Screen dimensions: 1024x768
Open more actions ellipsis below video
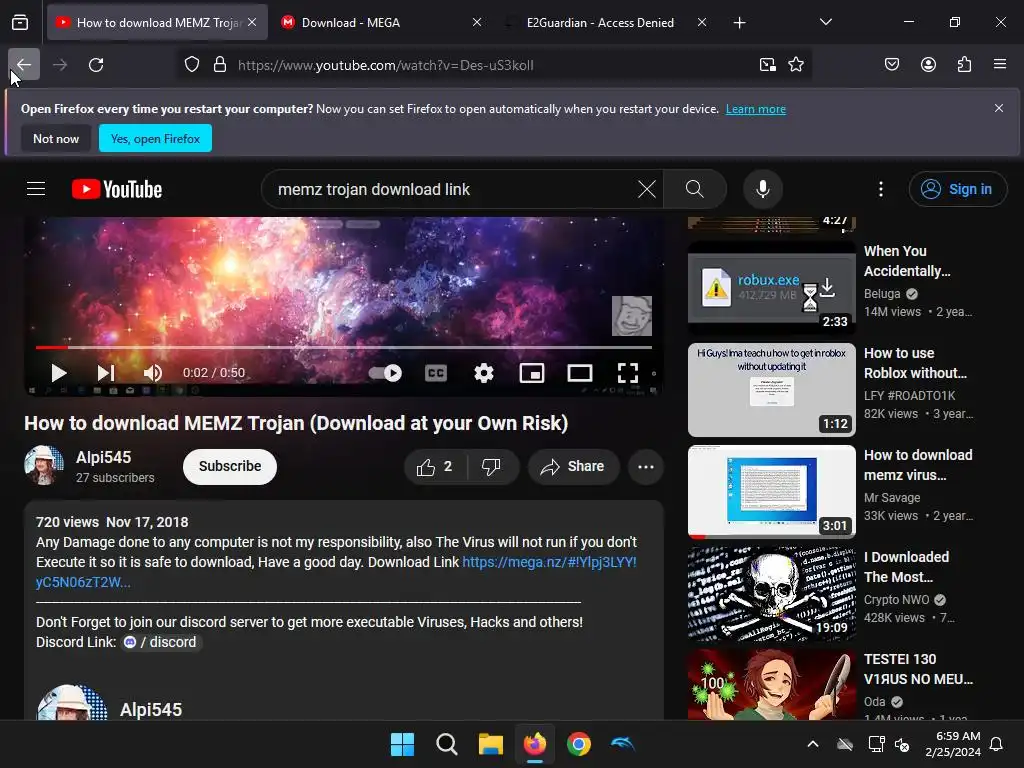(646, 466)
